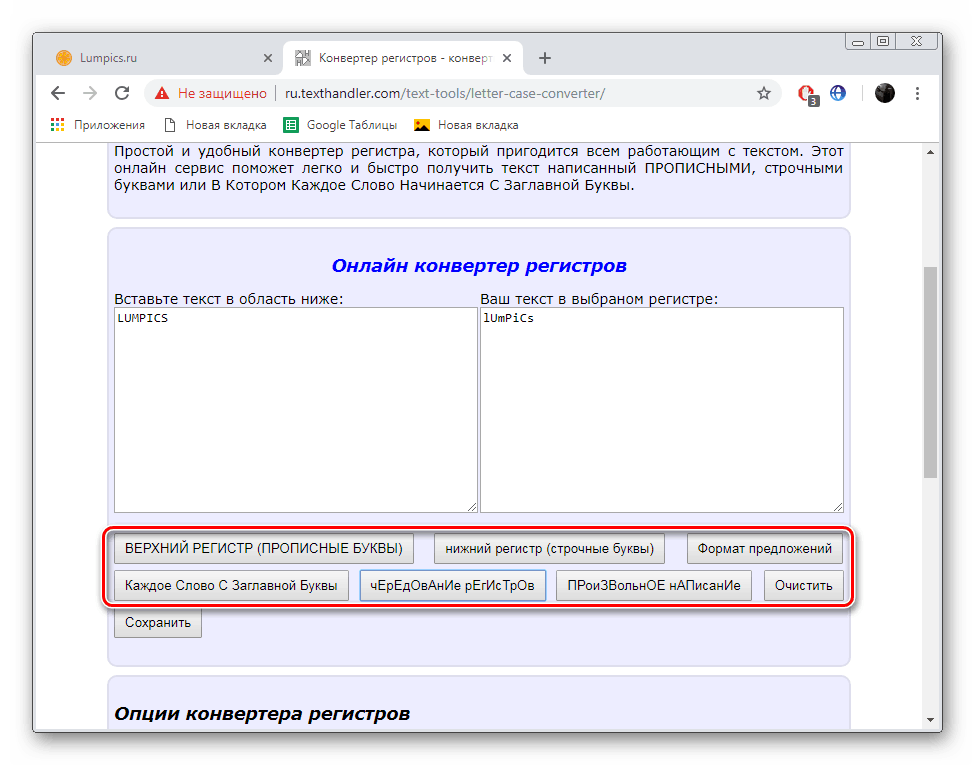Click the back navigation arrow
Image resolution: width=975 pixels, height=765 pixels.
(57, 92)
